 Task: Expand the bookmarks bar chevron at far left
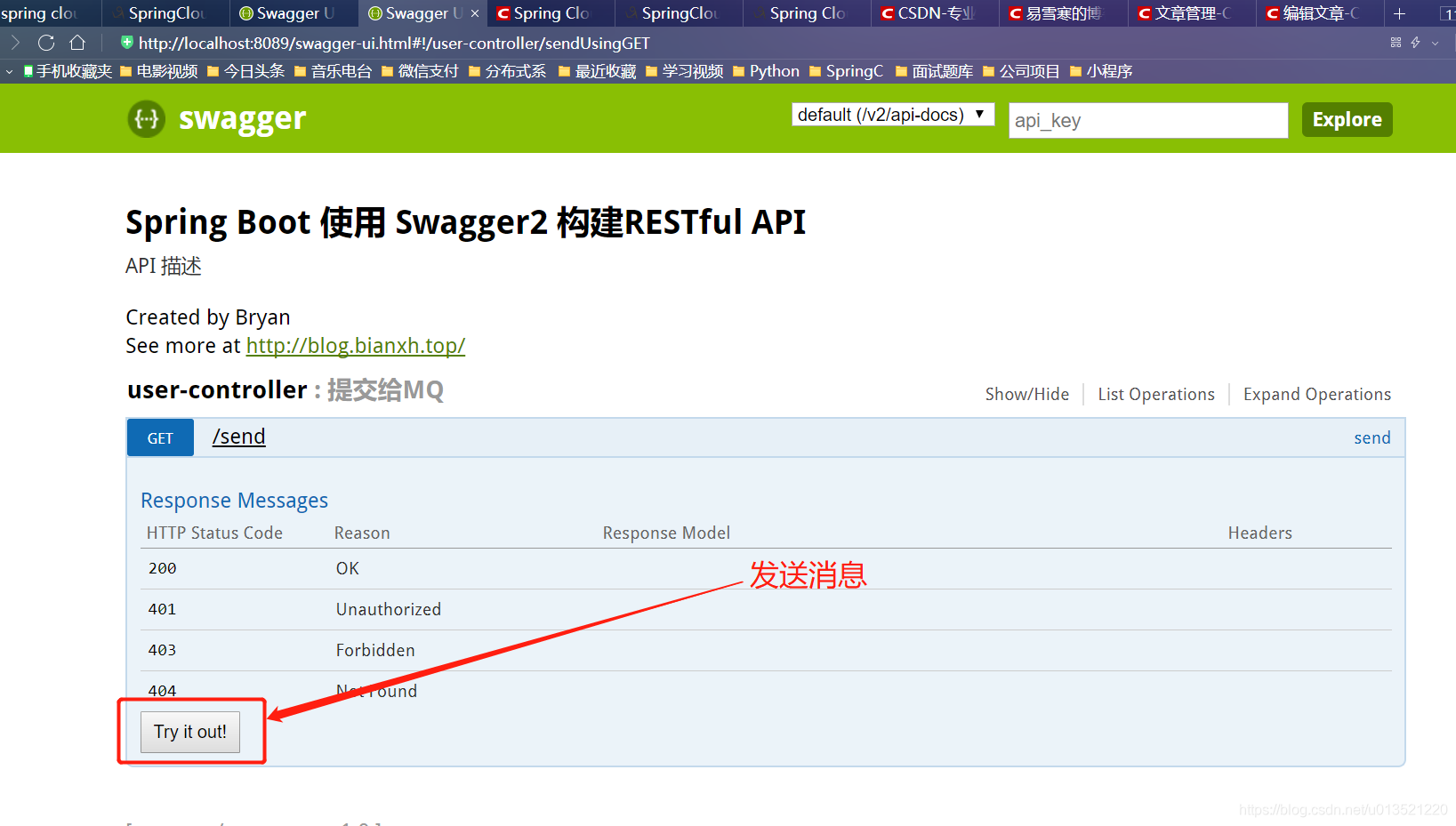9,71
